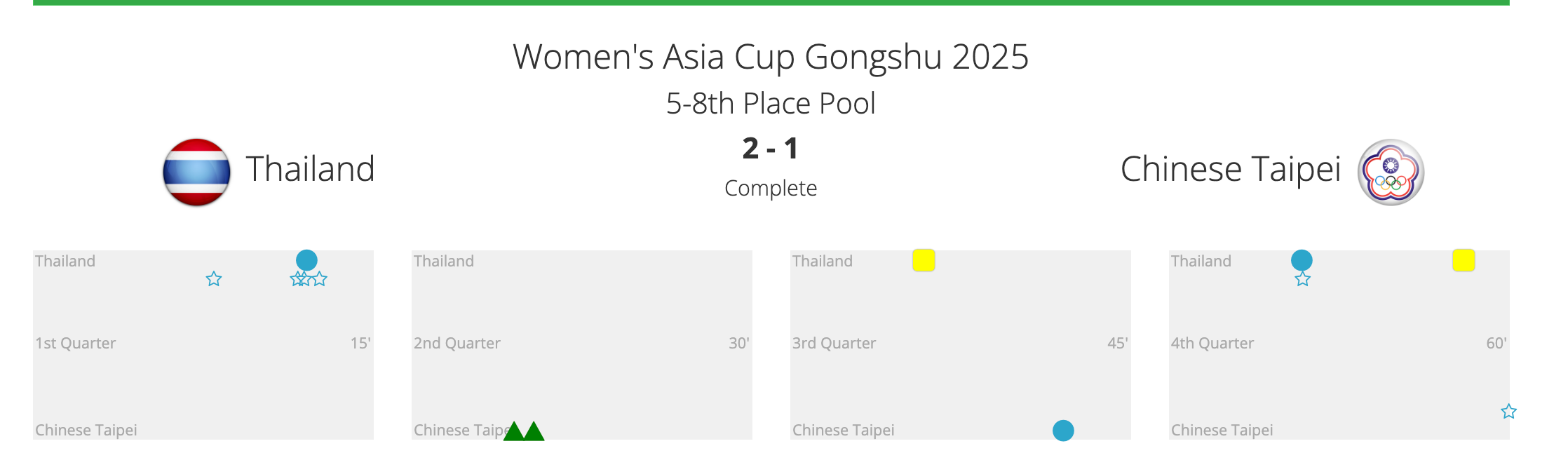Image resolution: width=1568 pixels, height=467 pixels.
Task: Click the 2nd Quarter timeline label
Action: click(457, 344)
